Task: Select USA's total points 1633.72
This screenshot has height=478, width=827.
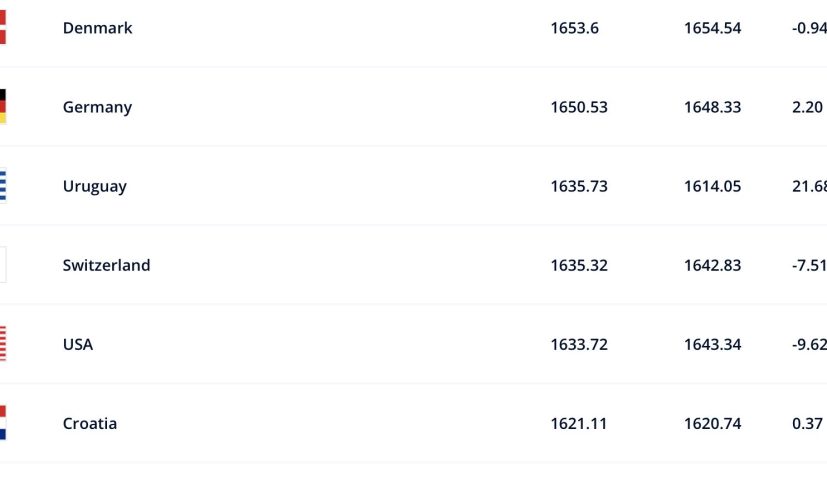Action: 579,344
